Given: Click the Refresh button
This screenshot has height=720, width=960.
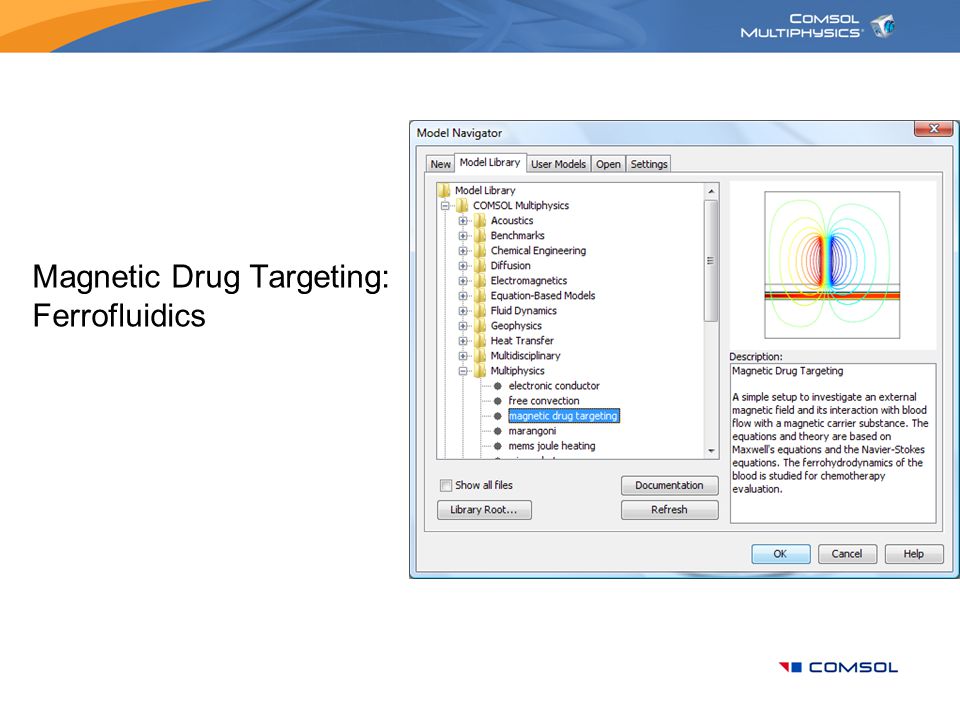Looking at the screenshot, I should click(669, 510).
